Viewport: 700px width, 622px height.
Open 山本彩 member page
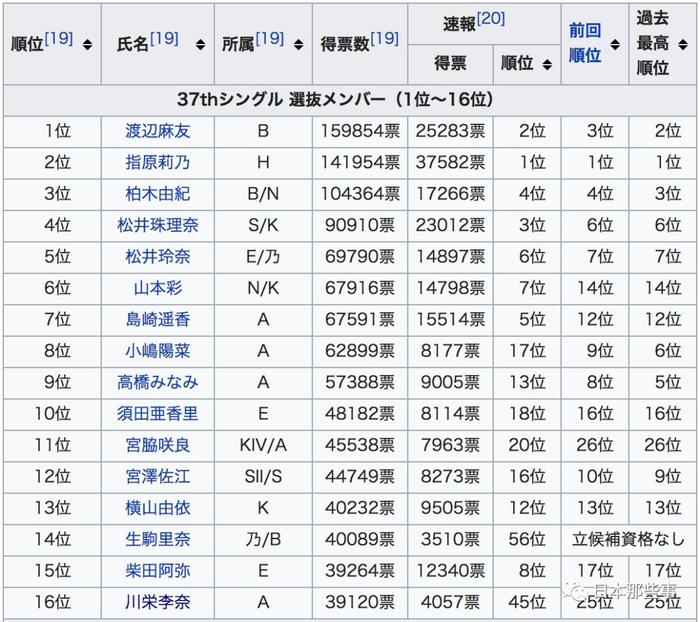tap(158, 288)
